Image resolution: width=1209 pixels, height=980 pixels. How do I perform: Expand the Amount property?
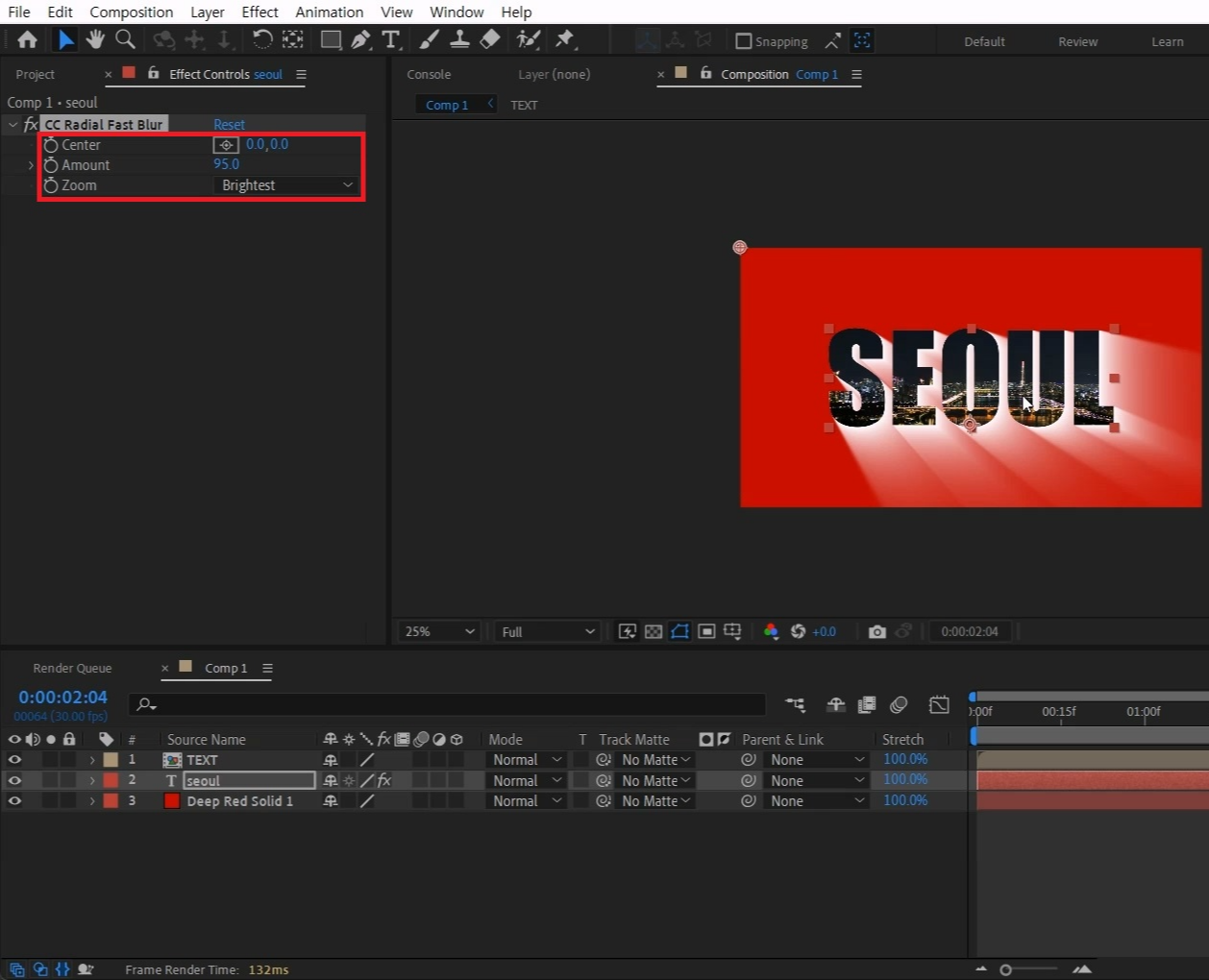click(x=31, y=165)
